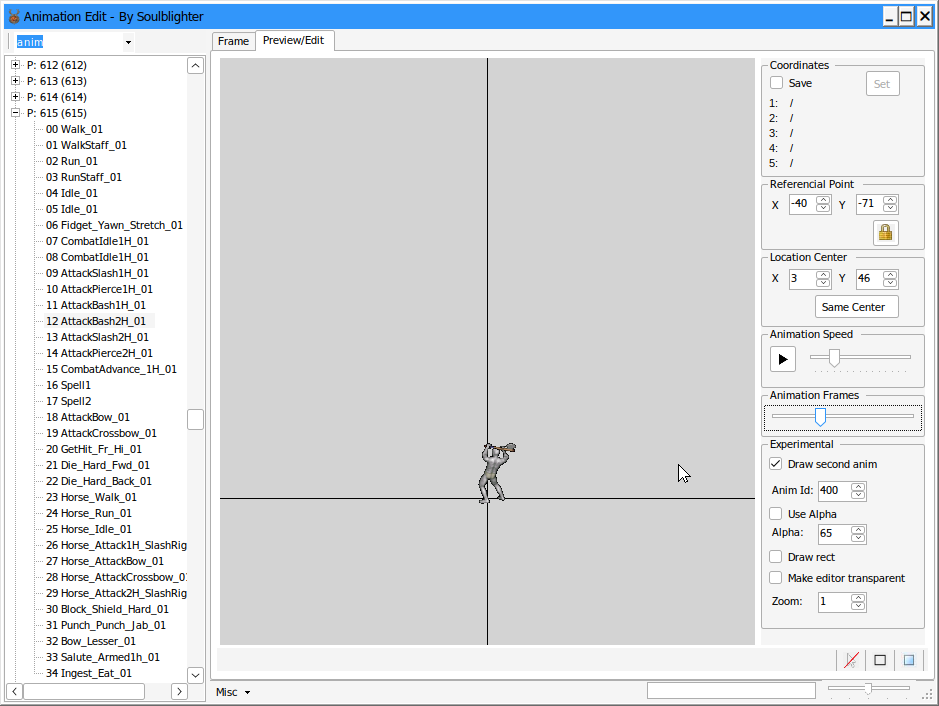
Task: Decrease the Location Center Y value
Action: pyautogui.click(x=890, y=284)
